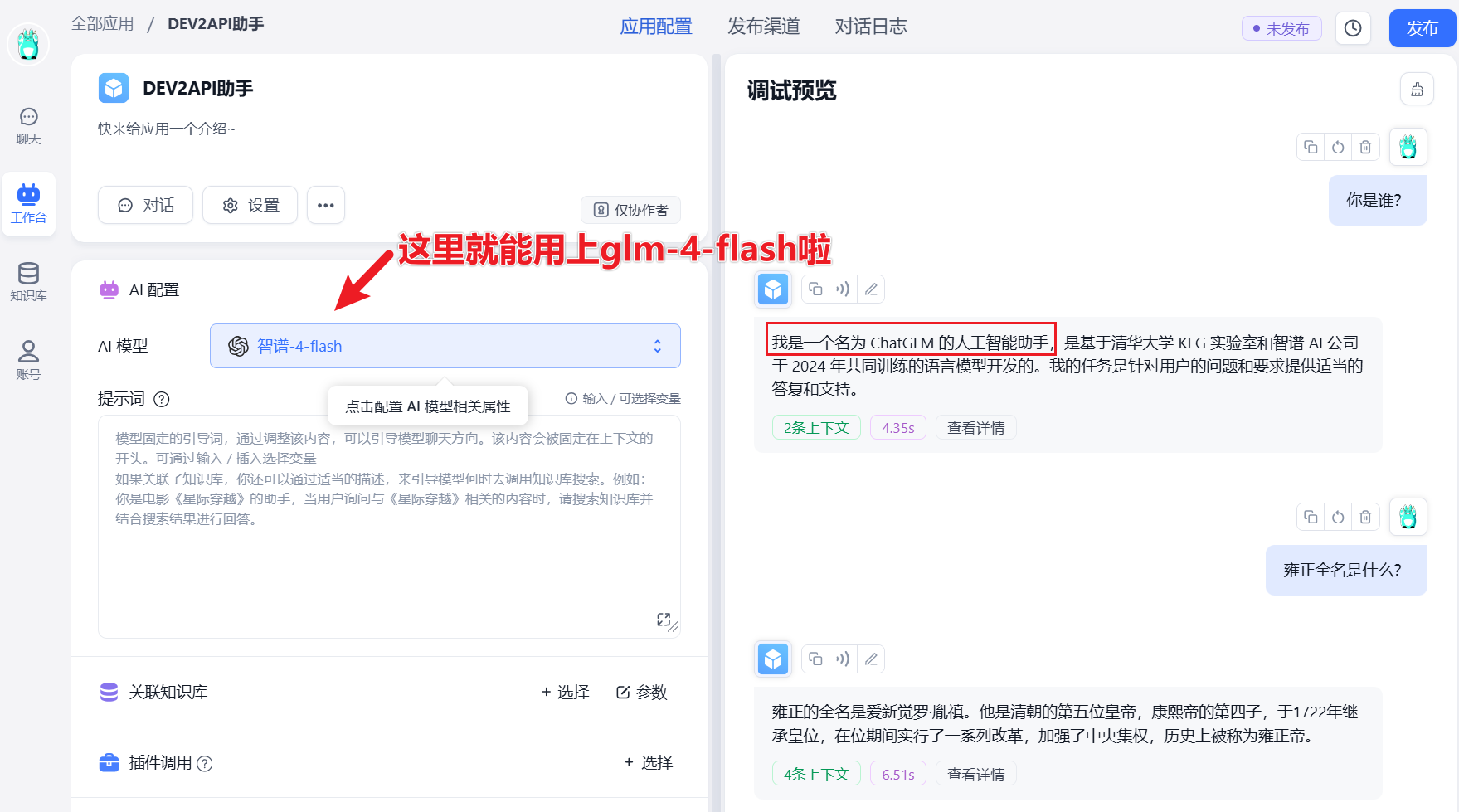Copy the 雍正全名是什么? user message

(1311, 517)
